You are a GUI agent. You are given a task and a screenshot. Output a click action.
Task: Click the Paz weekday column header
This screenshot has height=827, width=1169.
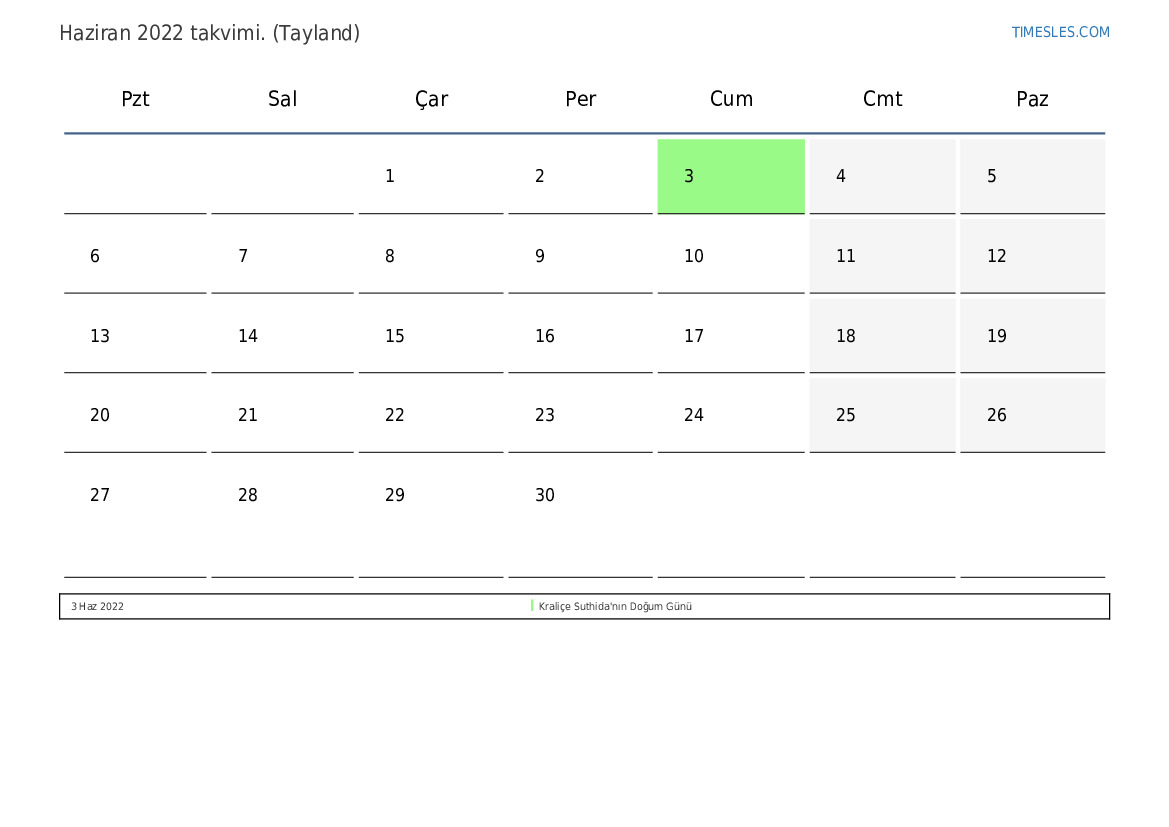coord(1032,99)
